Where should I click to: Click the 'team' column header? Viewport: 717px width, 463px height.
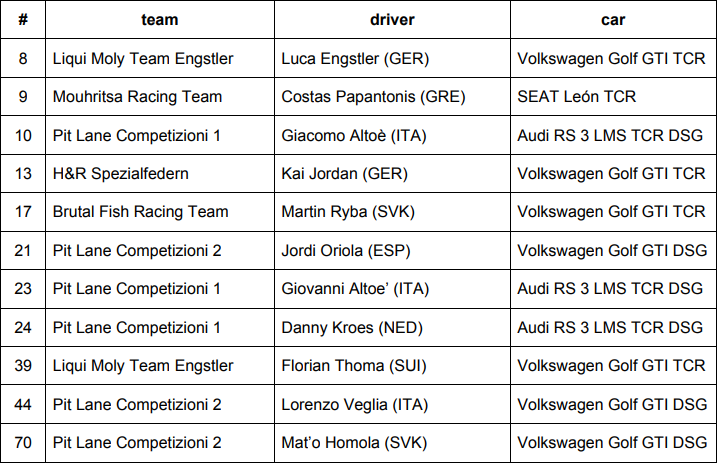pos(160,20)
